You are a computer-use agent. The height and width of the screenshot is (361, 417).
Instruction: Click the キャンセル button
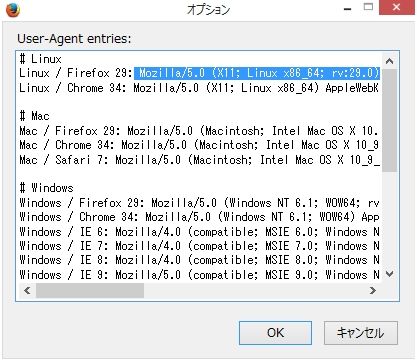(361, 333)
